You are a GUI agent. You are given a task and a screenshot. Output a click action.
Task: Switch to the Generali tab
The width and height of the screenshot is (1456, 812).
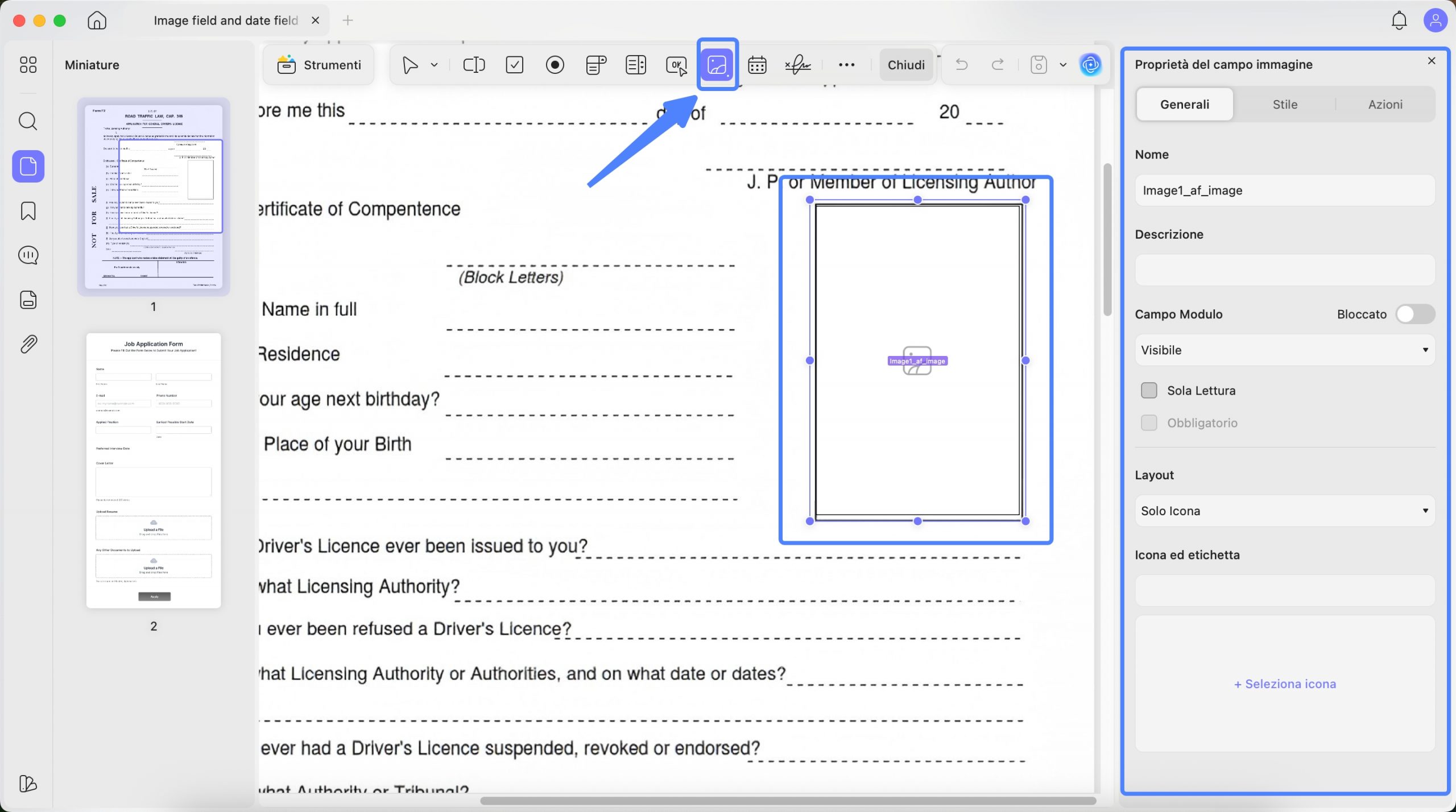point(1185,105)
